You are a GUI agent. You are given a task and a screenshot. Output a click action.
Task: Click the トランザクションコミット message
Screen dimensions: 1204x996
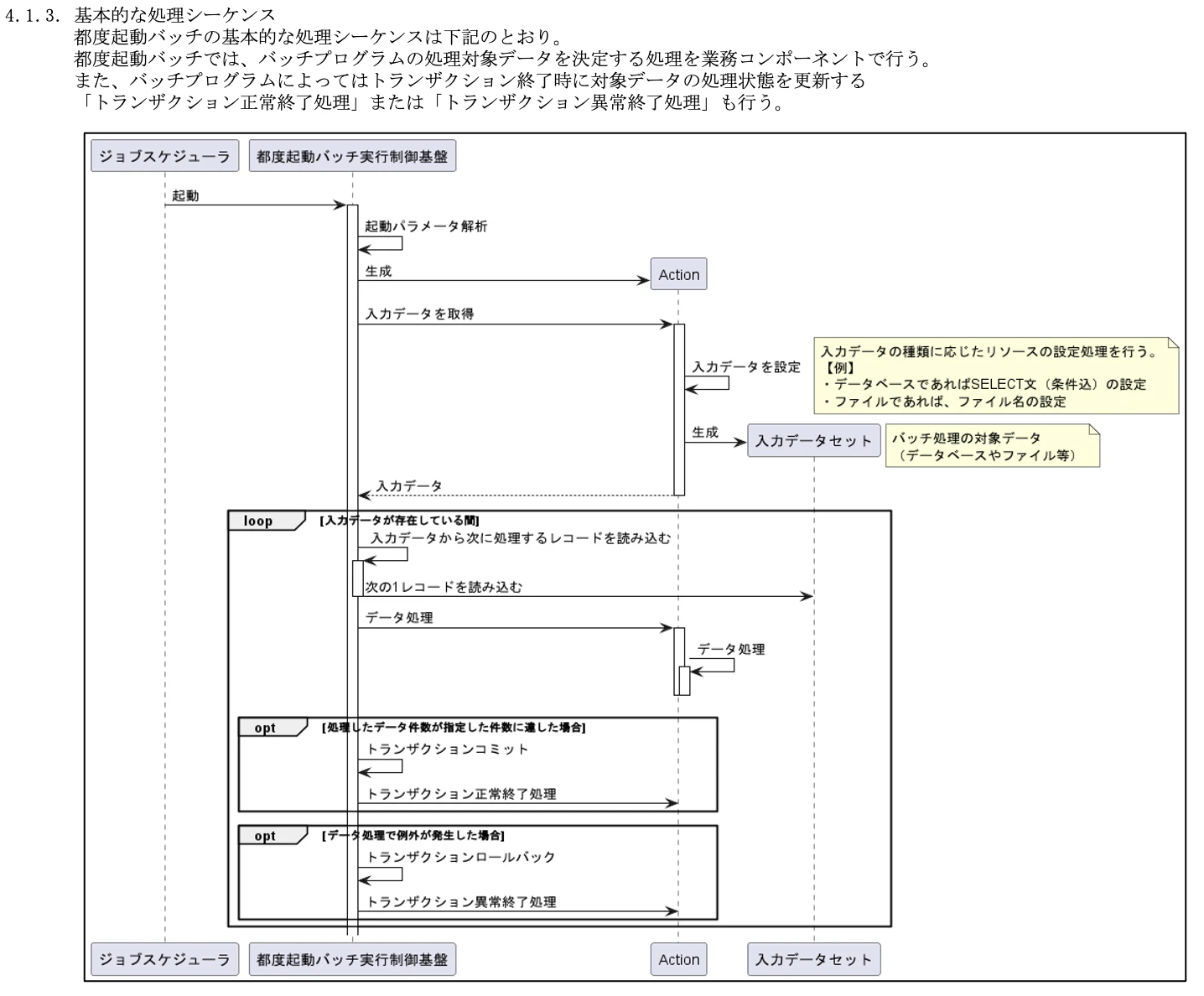[446, 750]
